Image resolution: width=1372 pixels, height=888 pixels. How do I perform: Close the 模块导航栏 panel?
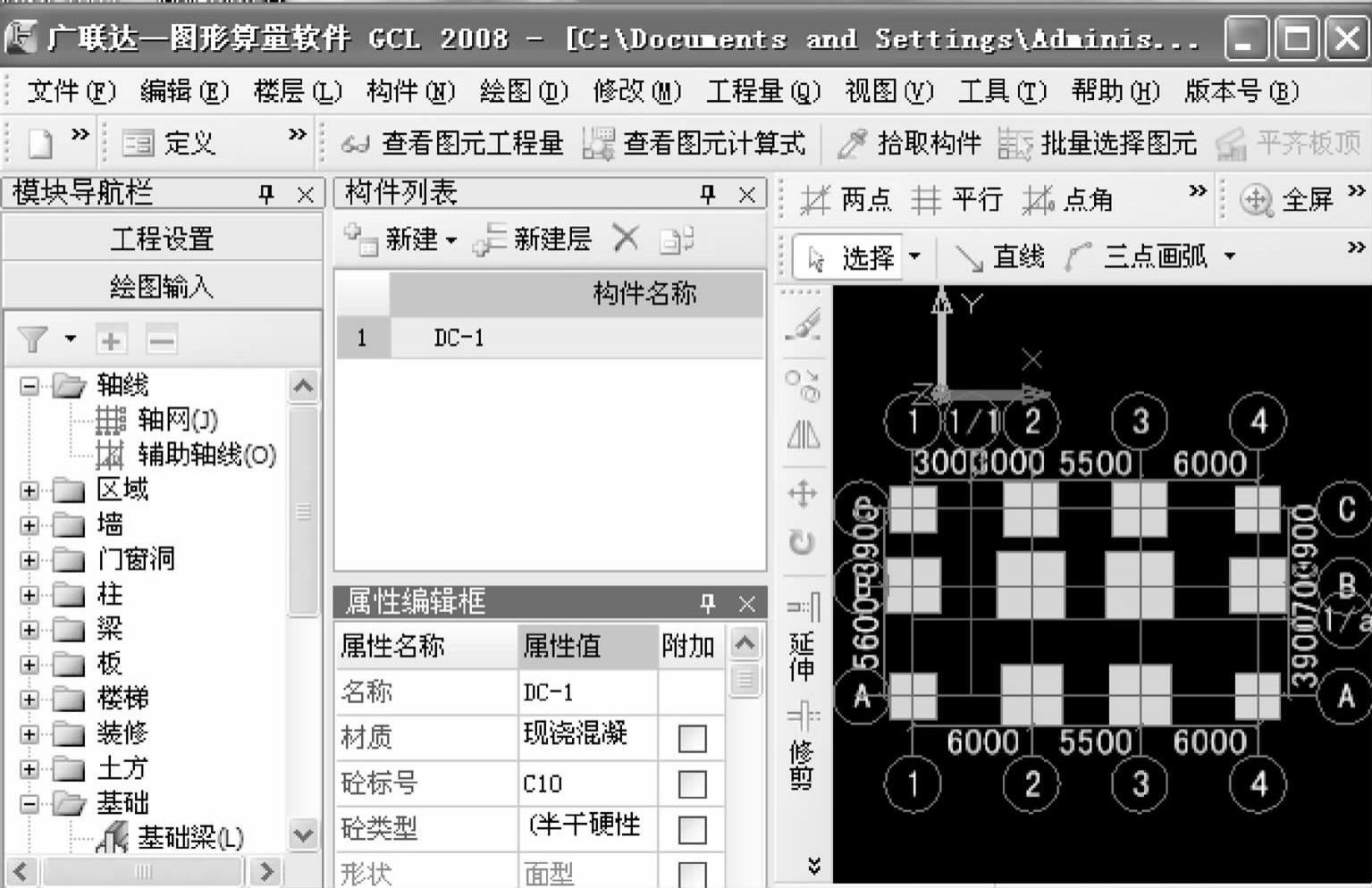click(x=305, y=195)
